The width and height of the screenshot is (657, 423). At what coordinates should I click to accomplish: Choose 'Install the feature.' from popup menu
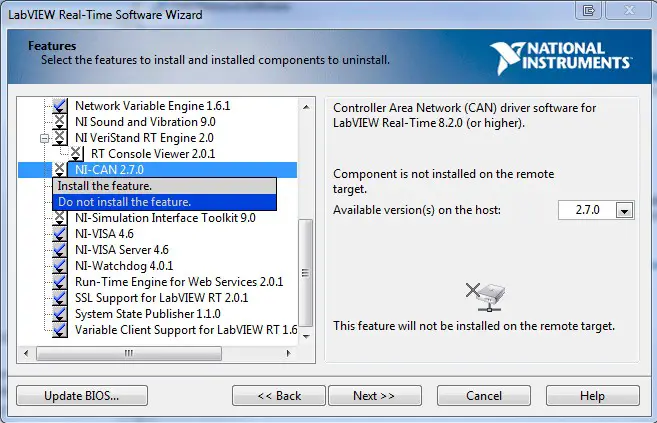click(x=164, y=186)
